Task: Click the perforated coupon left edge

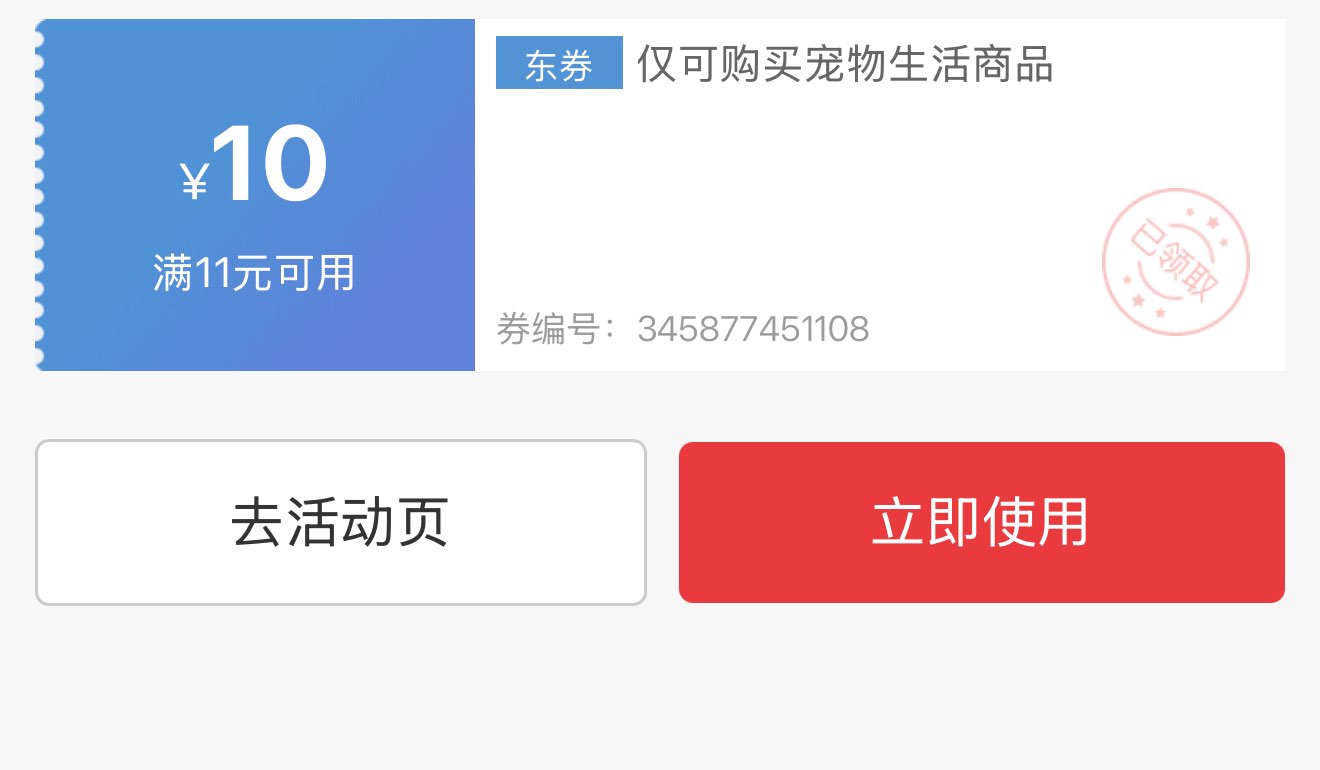Action: coord(40,195)
